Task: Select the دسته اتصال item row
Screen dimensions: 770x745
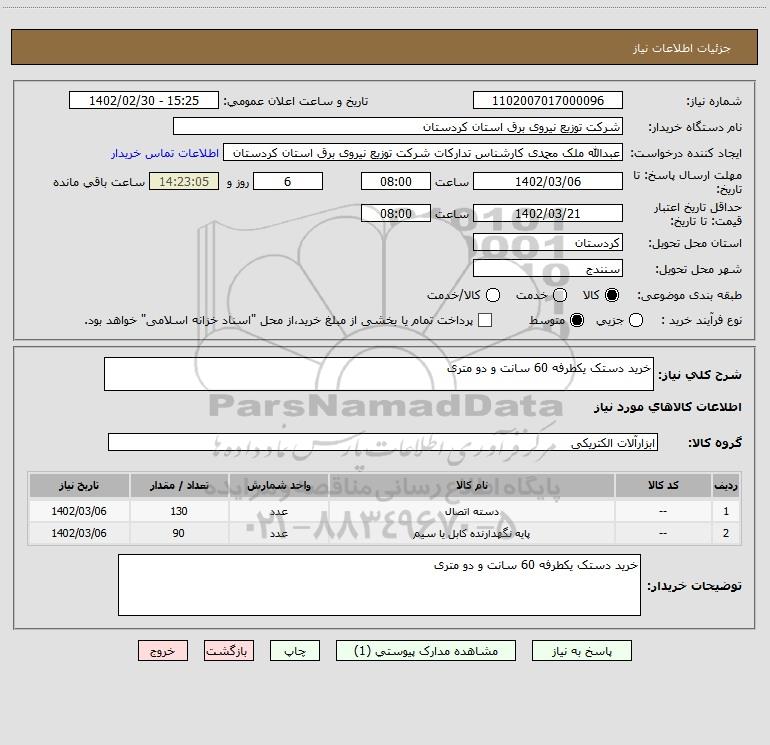Action: pyautogui.click(x=385, y=511)
